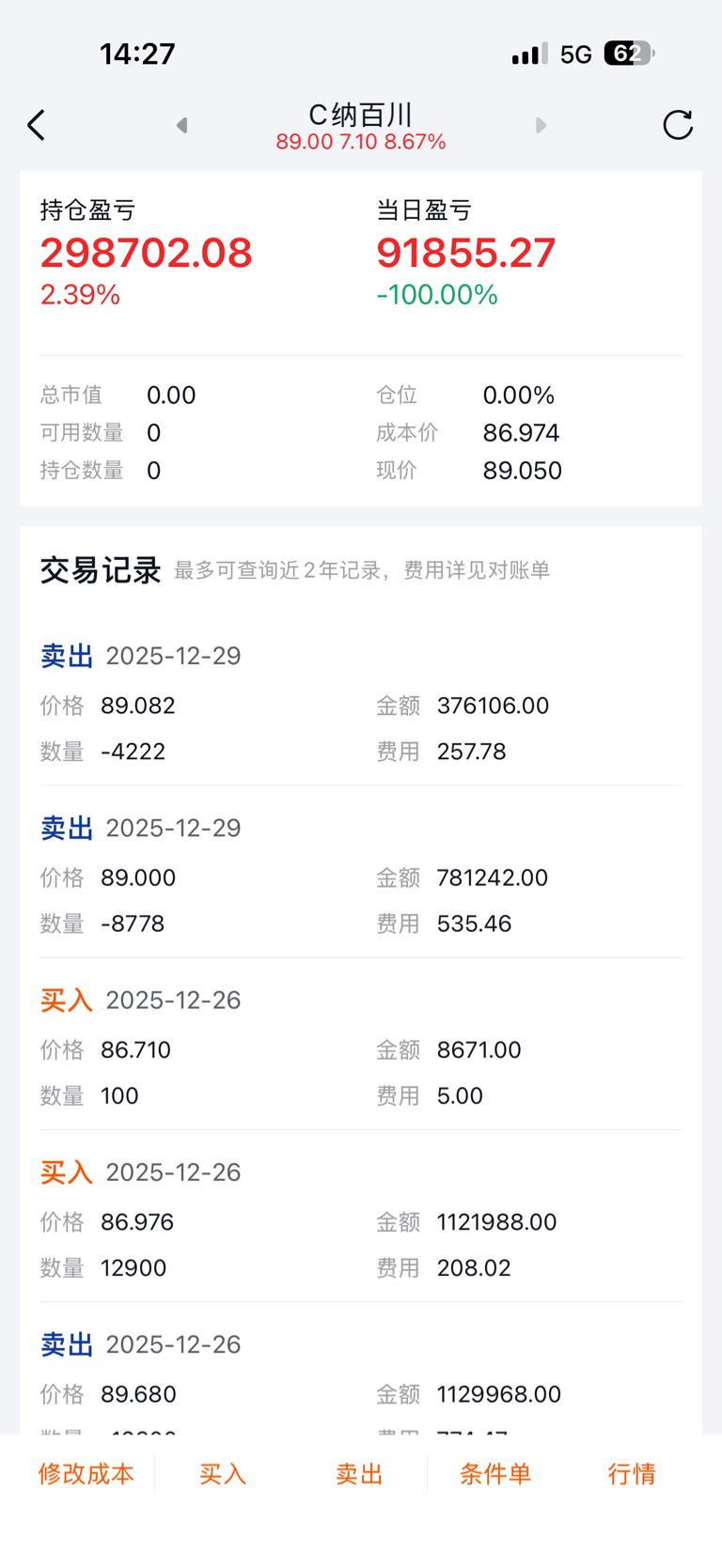Tap the refresh icon
The height and width of the screenshot is (1568, 722).
point(677,125)
